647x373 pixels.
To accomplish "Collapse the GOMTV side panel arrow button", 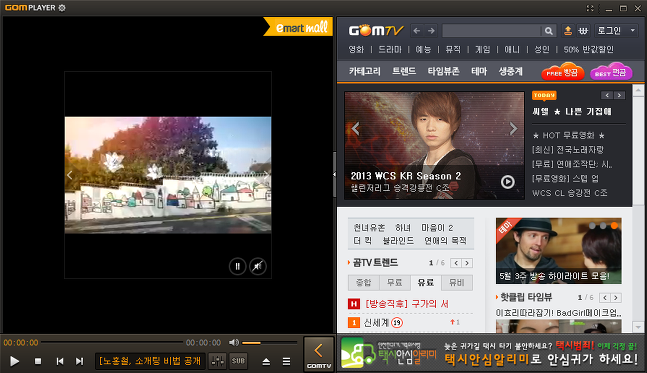I will point(319,354).
